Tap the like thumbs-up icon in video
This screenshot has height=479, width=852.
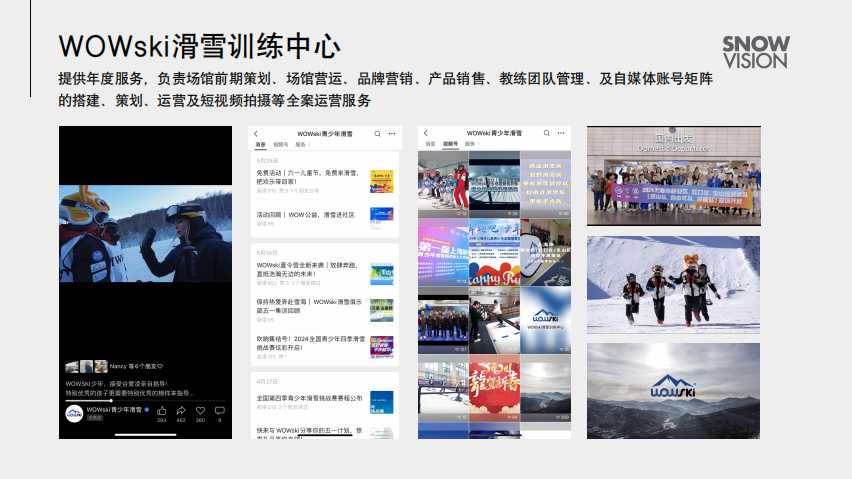162,411
